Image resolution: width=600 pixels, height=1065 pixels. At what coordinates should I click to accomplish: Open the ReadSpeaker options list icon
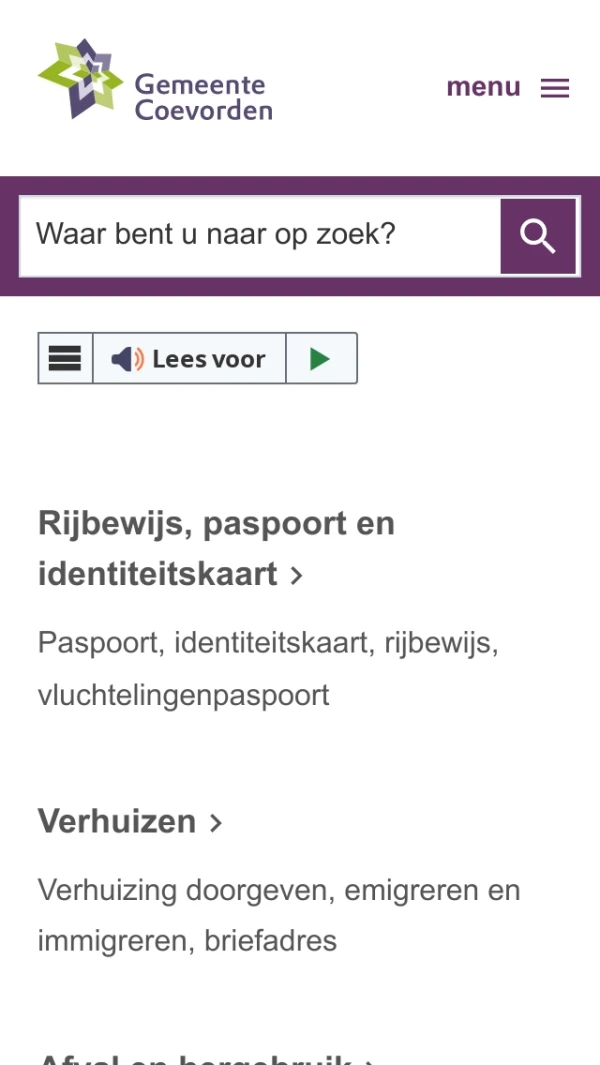pyautogui.click(x=65, y=358)
